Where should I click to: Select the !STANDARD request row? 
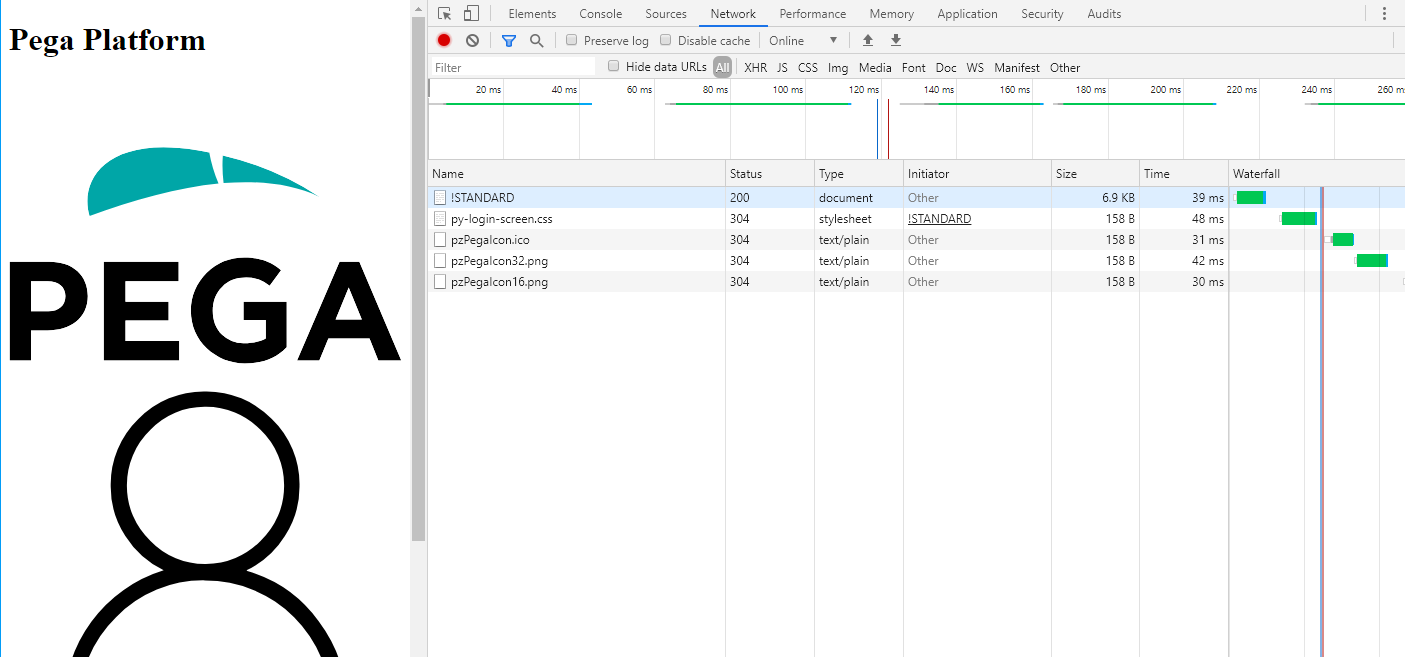click(916, 198)
